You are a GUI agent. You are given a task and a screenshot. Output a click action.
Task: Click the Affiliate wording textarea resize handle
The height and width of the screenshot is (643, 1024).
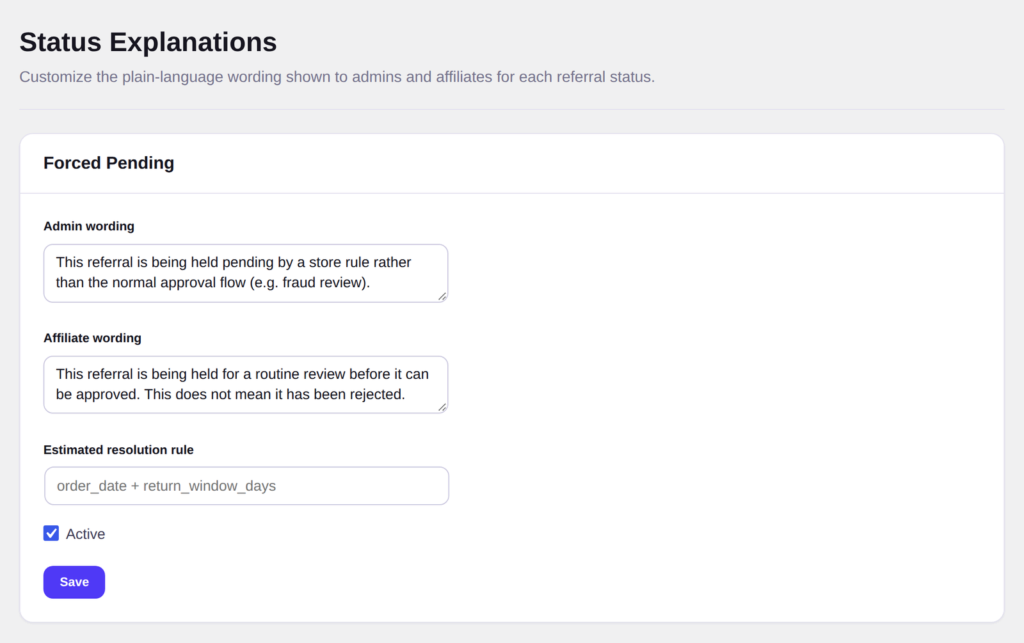(x=442, y=407)
